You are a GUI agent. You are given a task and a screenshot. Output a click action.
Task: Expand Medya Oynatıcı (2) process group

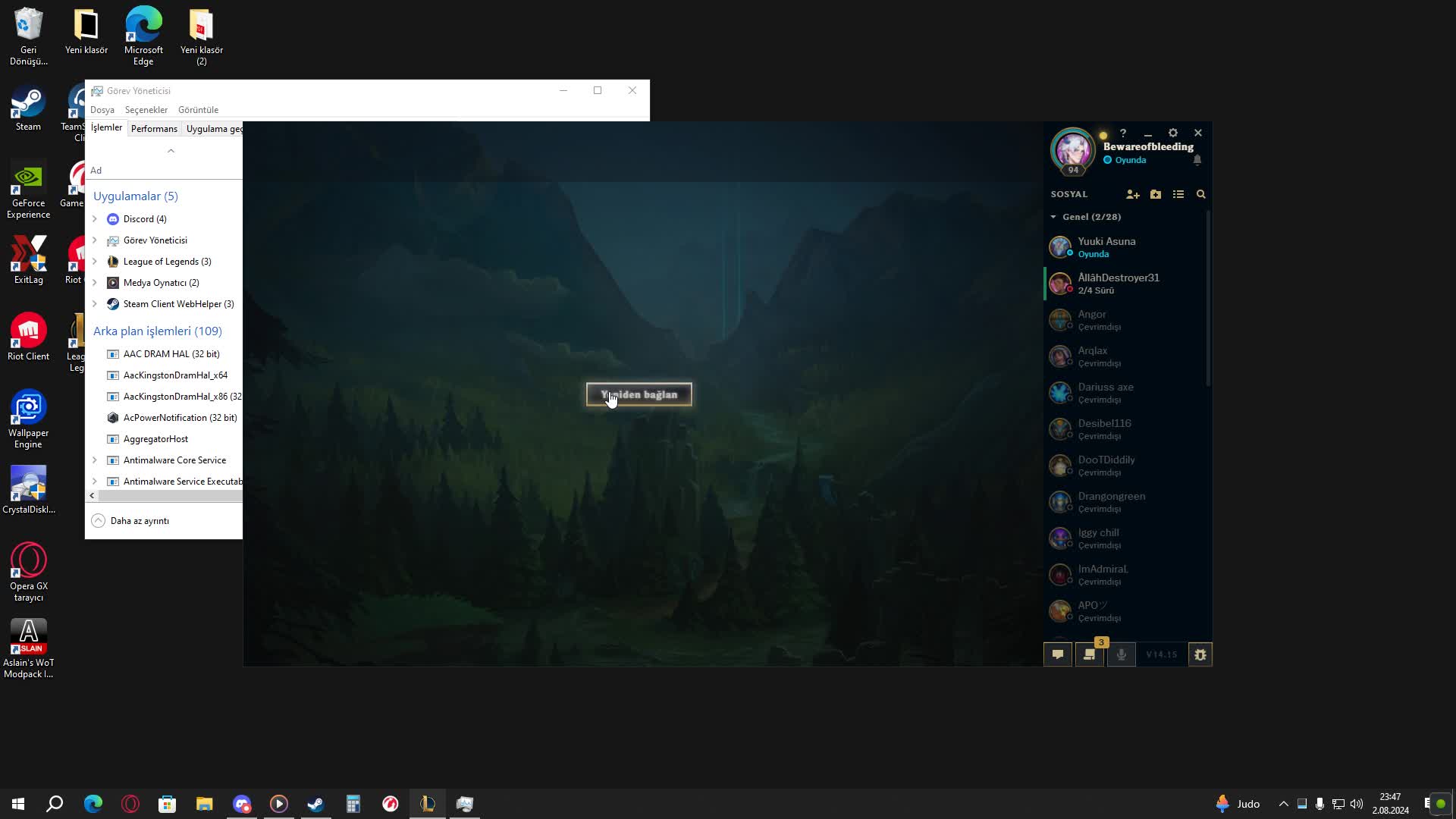[95, 283]
